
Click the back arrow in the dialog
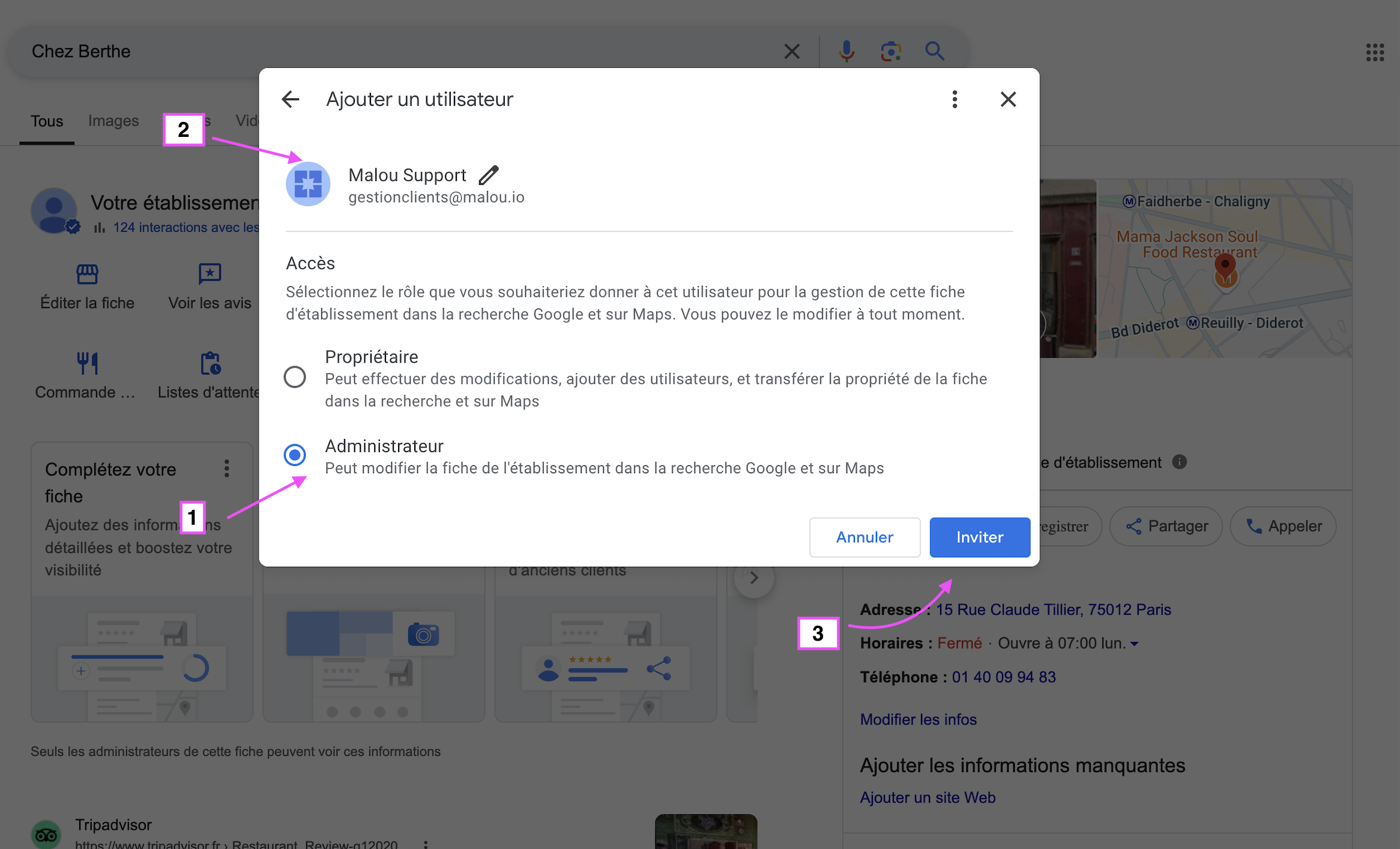pyautogui.click(x=291, y=99)
